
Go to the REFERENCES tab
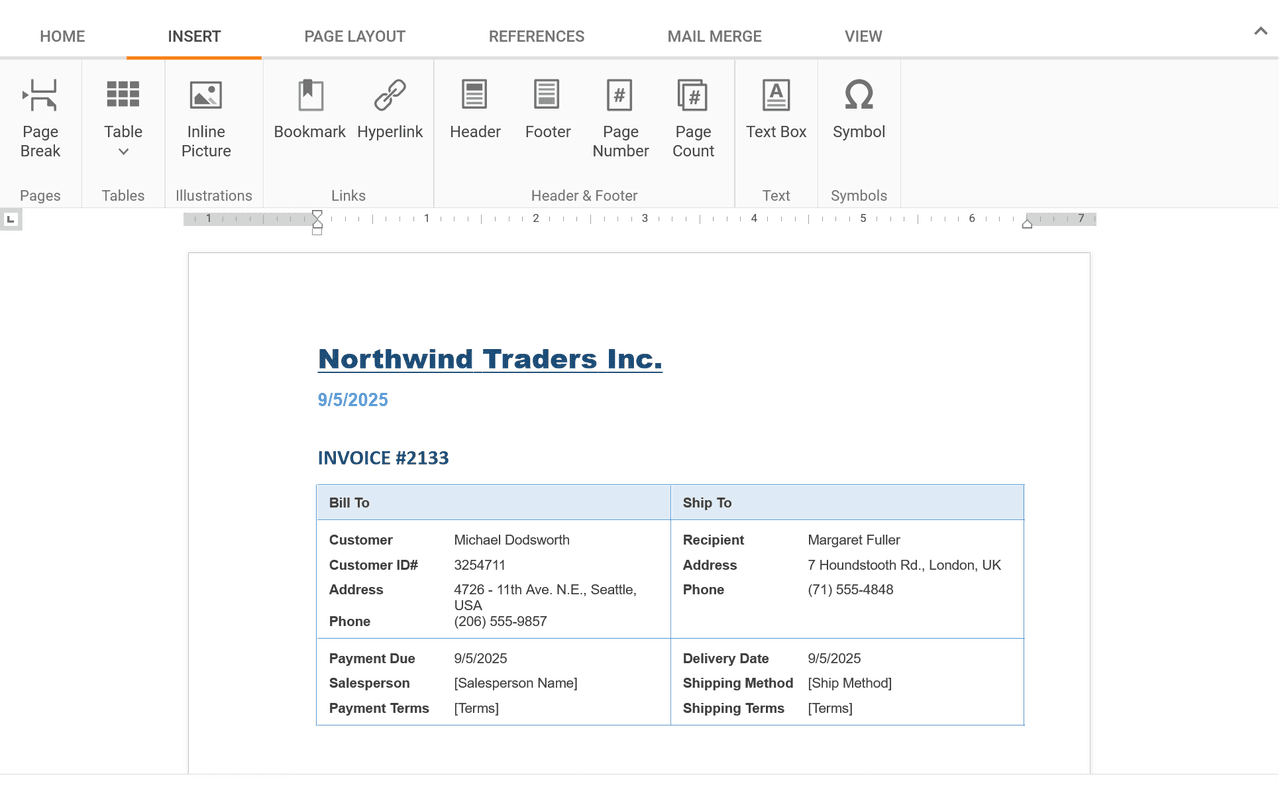point(536,36)
